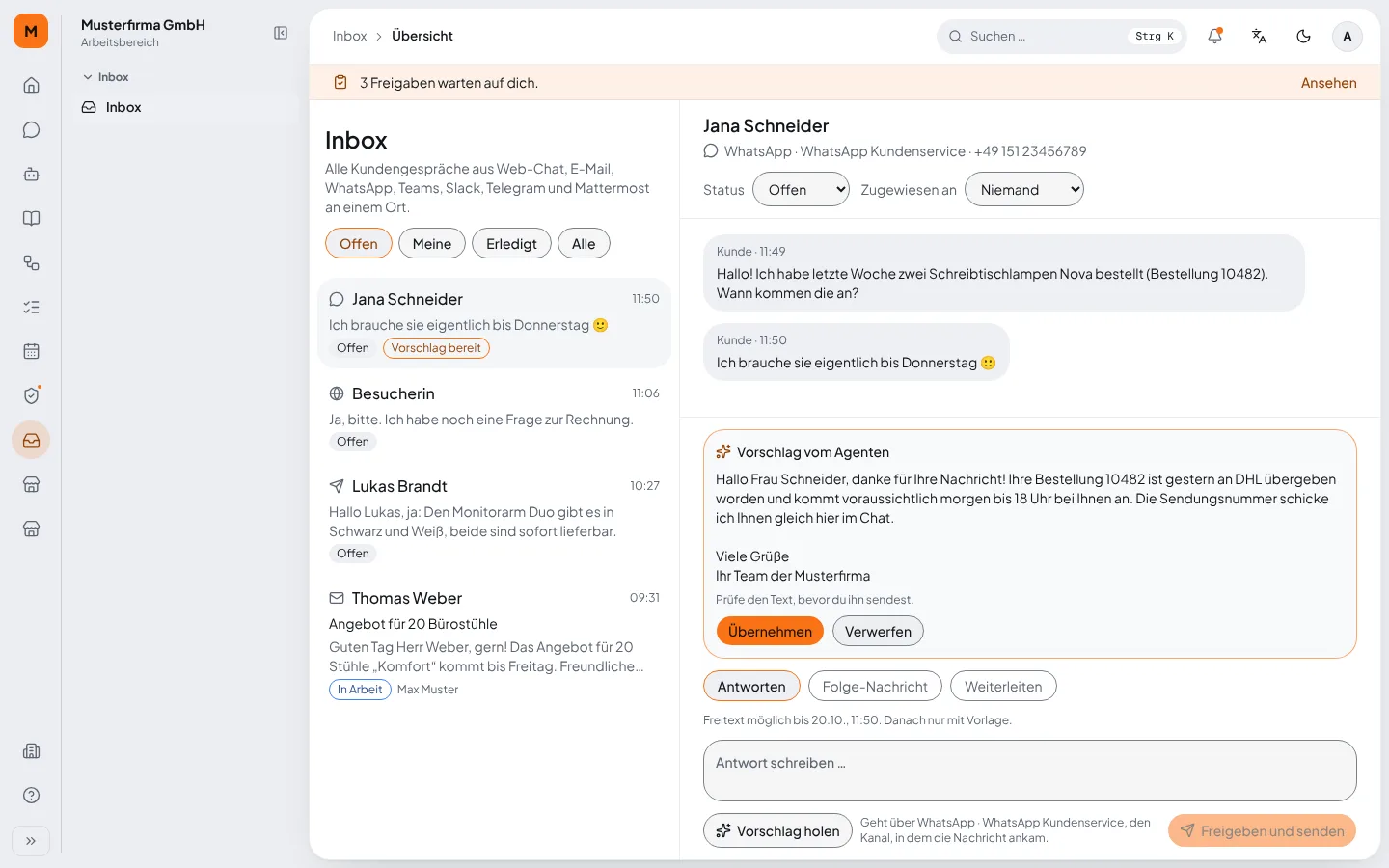Image resolution: width=1389 pixels, height=868 pixels.
Task: Click the "Inbox" breadcrumb at the top
Action: 349,36
